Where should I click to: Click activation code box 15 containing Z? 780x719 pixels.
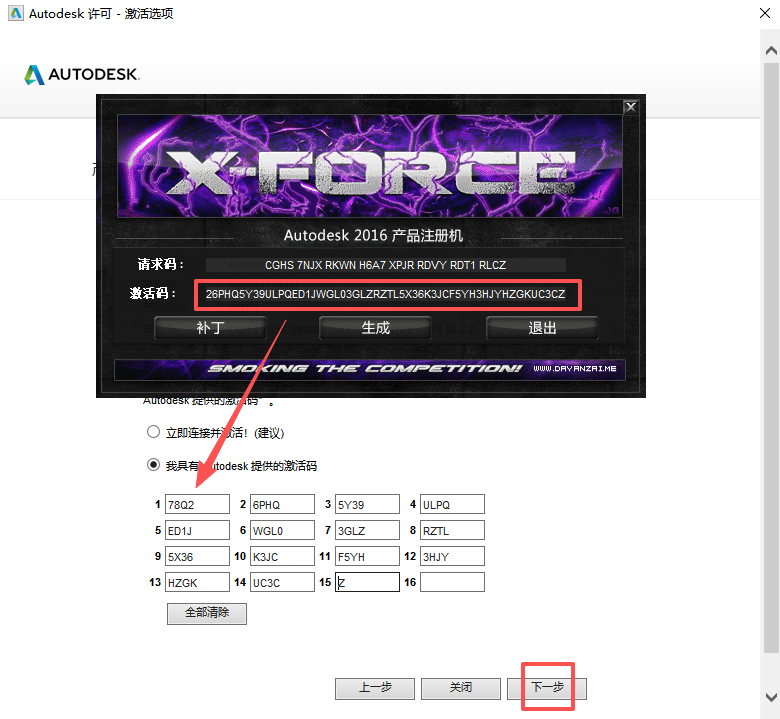coord(367,582)
